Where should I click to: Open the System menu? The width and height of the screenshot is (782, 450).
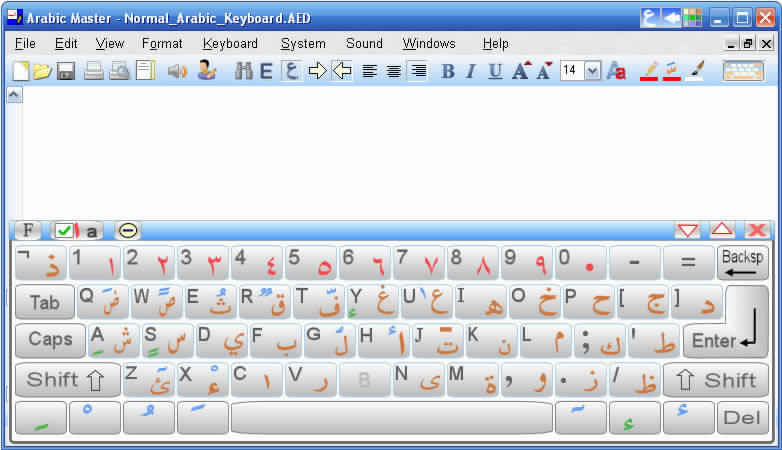point(303,44)
